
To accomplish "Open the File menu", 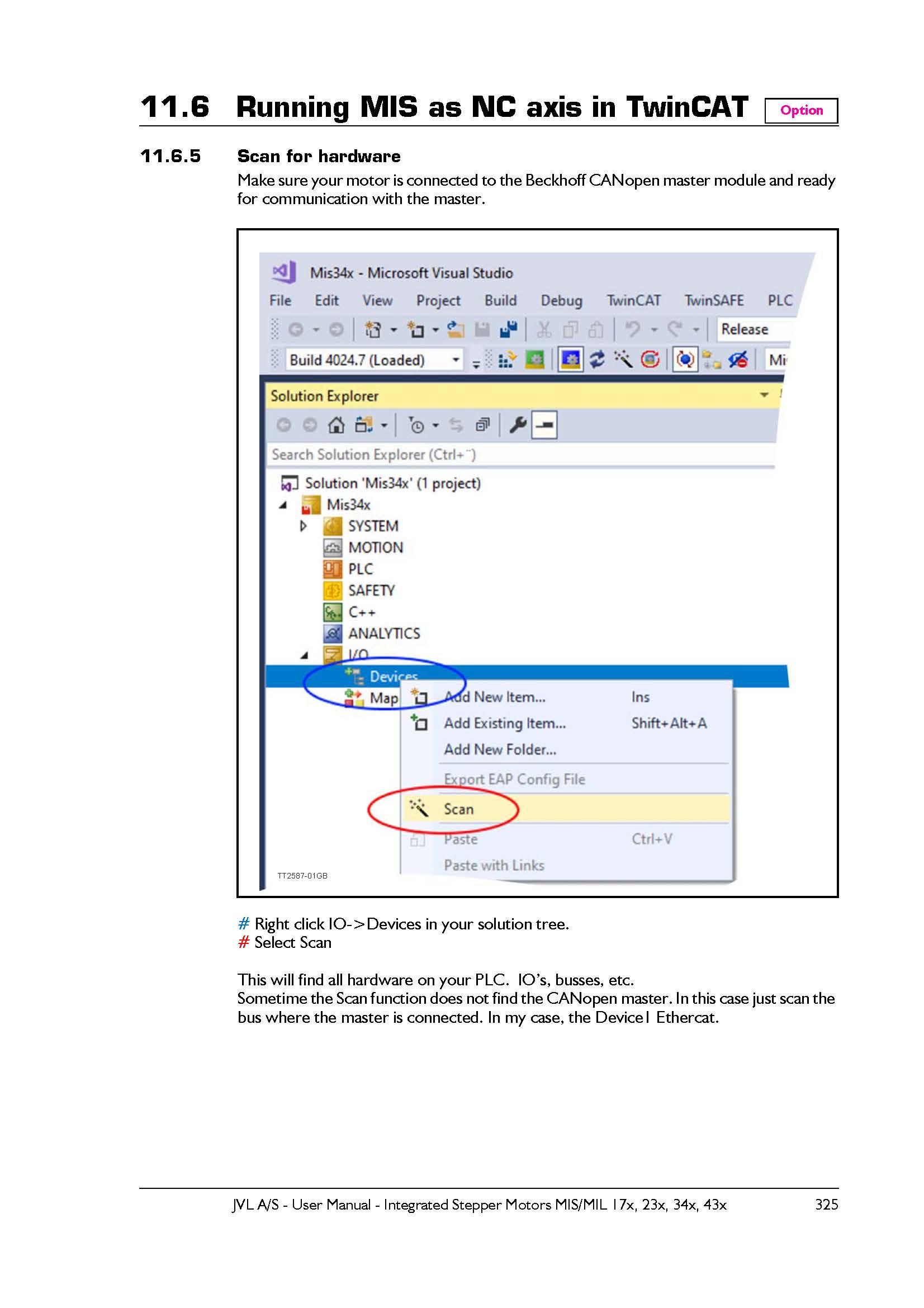I will [x=280, y=300].
